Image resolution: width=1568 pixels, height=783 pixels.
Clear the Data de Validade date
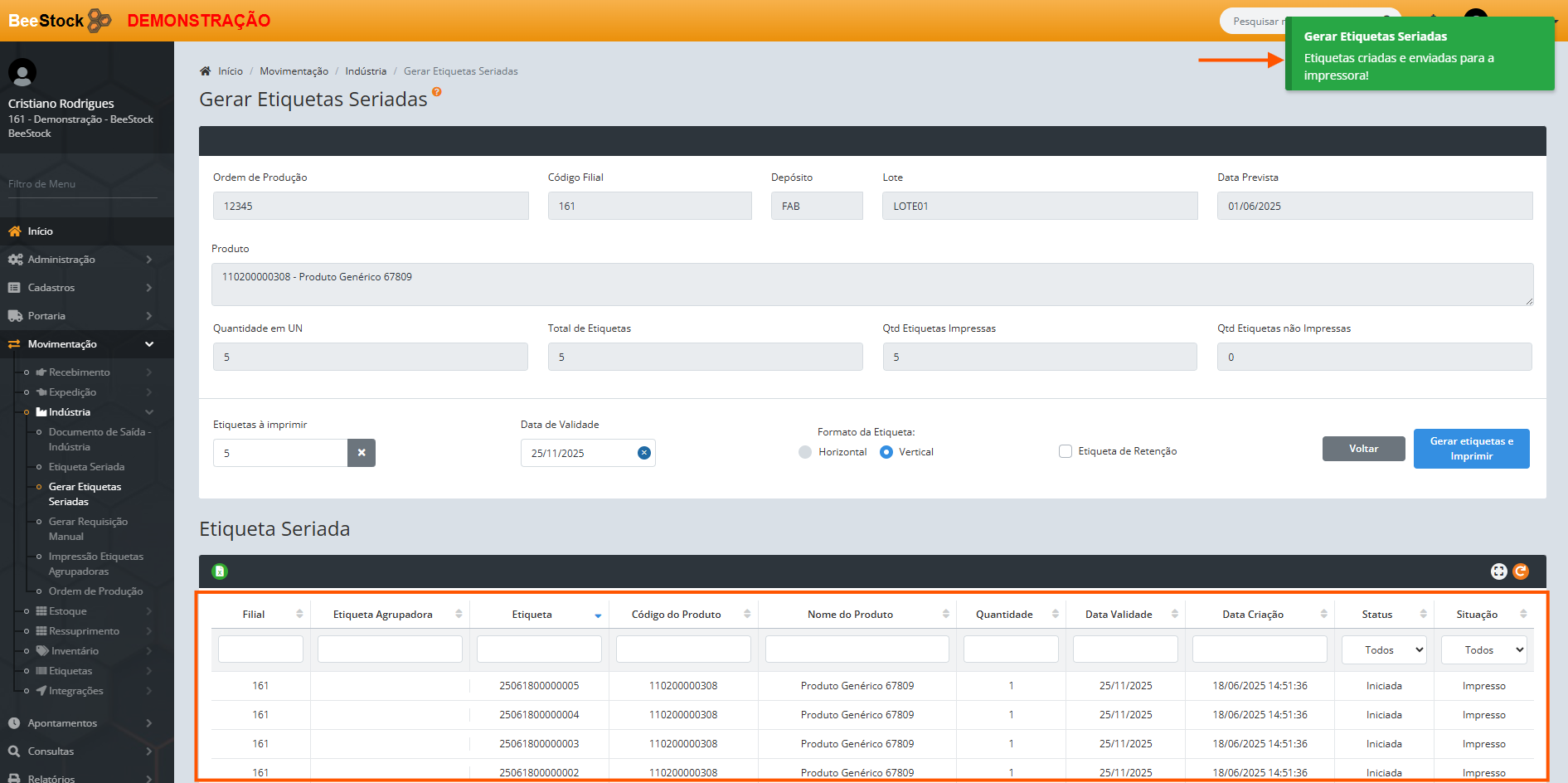tap(644, 453)
